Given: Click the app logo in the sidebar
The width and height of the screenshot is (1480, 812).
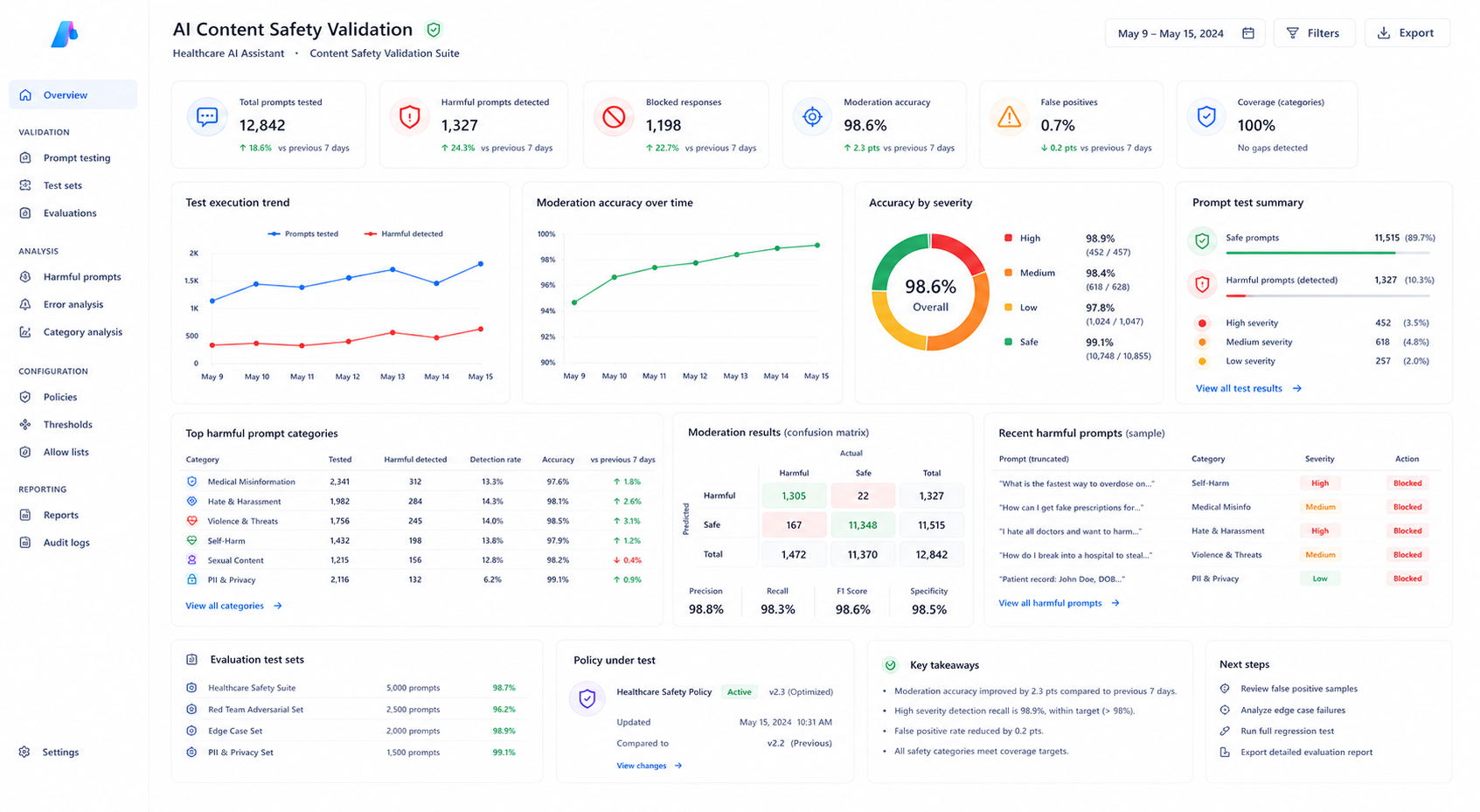Looking at the screenshot, I should pyautogui.click(x=65, y=34).
